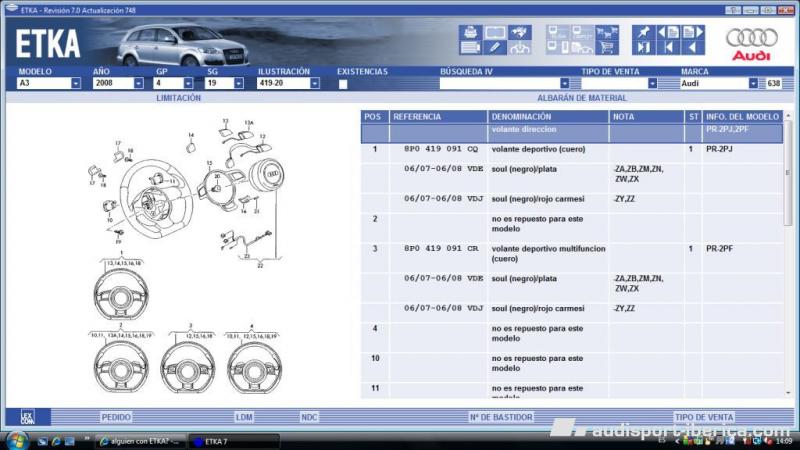The width and height of the screenshot is (800, 450).
Task: Click the Nota column header
Action: pyautogui.click(x=646, y=117)
